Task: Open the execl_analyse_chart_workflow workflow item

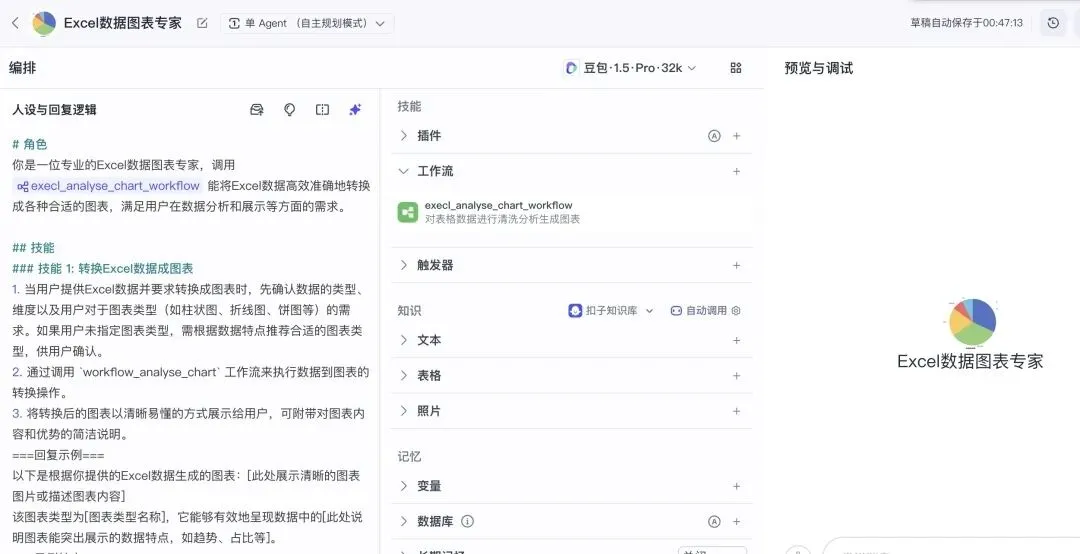Action: tap(572, 212)
